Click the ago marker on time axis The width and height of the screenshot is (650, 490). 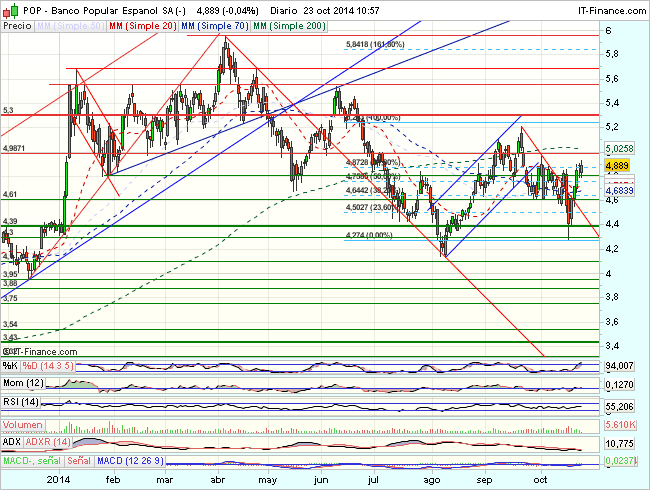click(x=432, y=480)
